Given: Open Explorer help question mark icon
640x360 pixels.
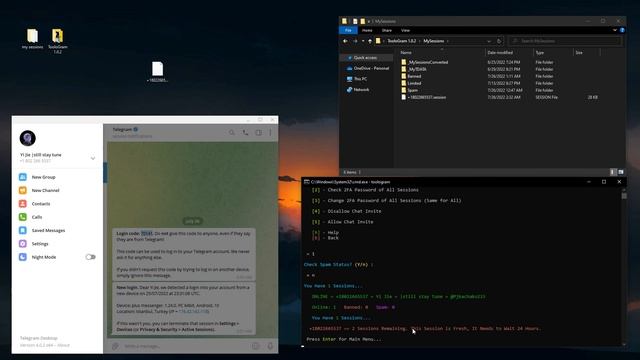Looking at the screenshot, I should tap(622, 30).
